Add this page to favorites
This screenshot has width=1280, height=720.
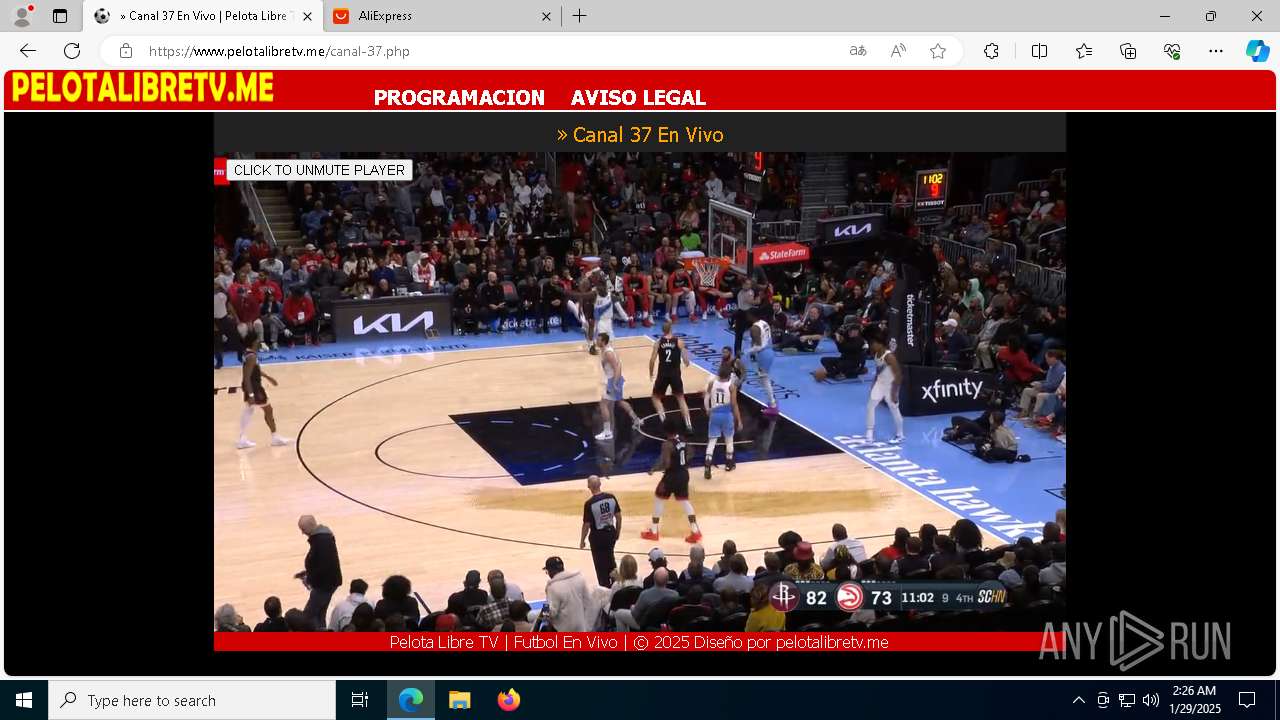938,51
